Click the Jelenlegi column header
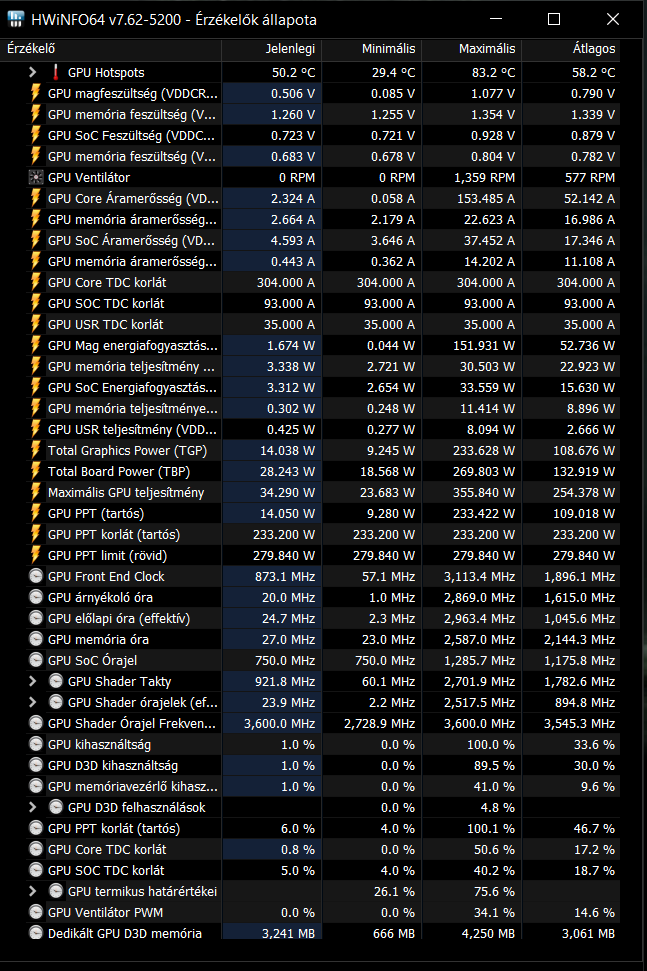The height and width of the screenshot is (971, 647). coord(272,48)
